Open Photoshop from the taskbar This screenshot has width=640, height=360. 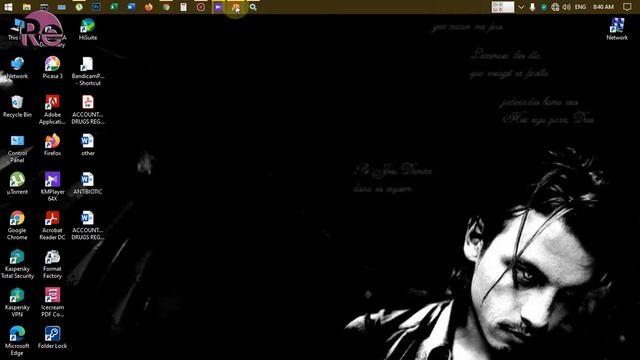[x=96, y=7]
